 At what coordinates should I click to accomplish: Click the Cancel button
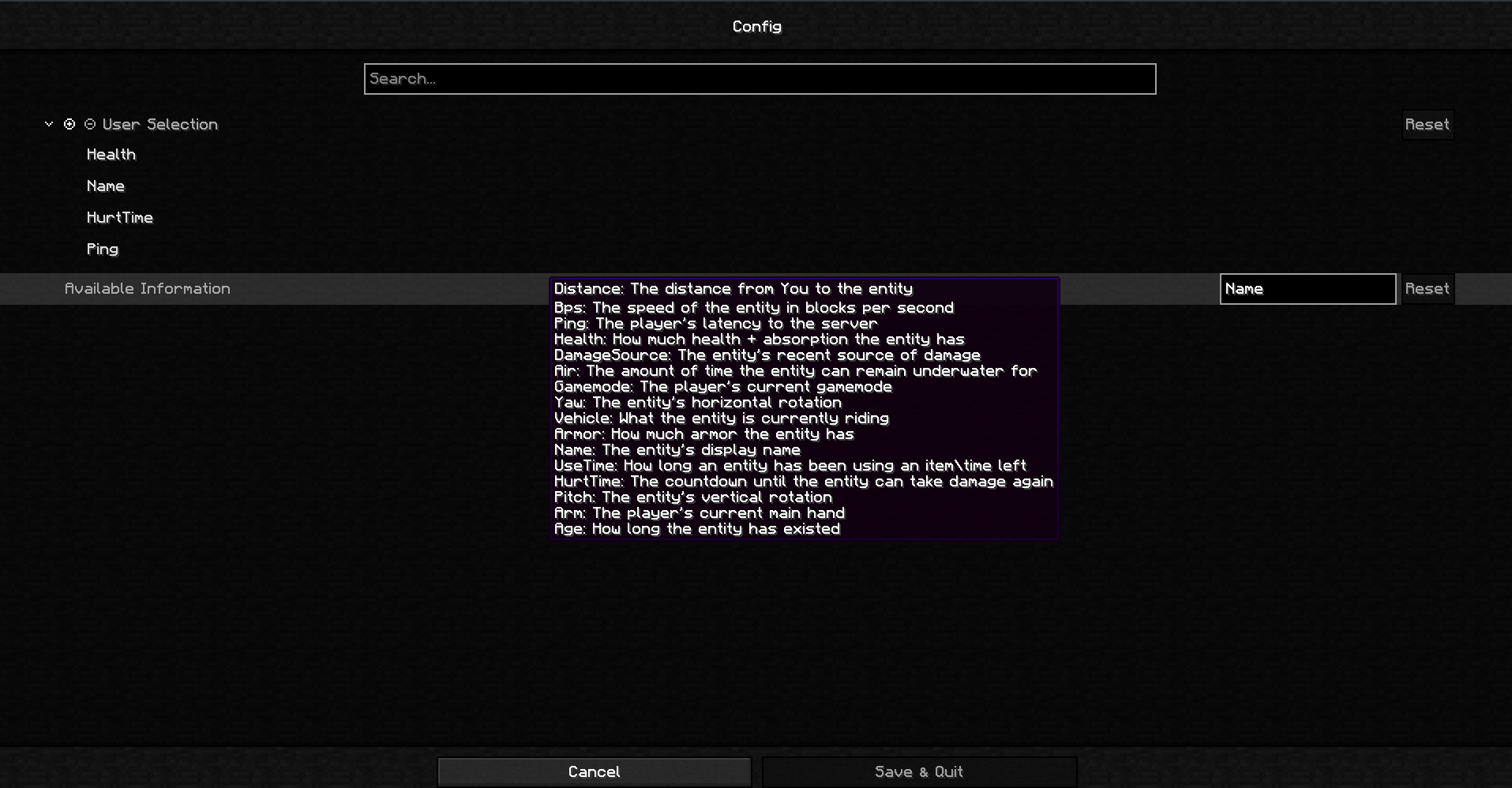(x=595, y=771)
